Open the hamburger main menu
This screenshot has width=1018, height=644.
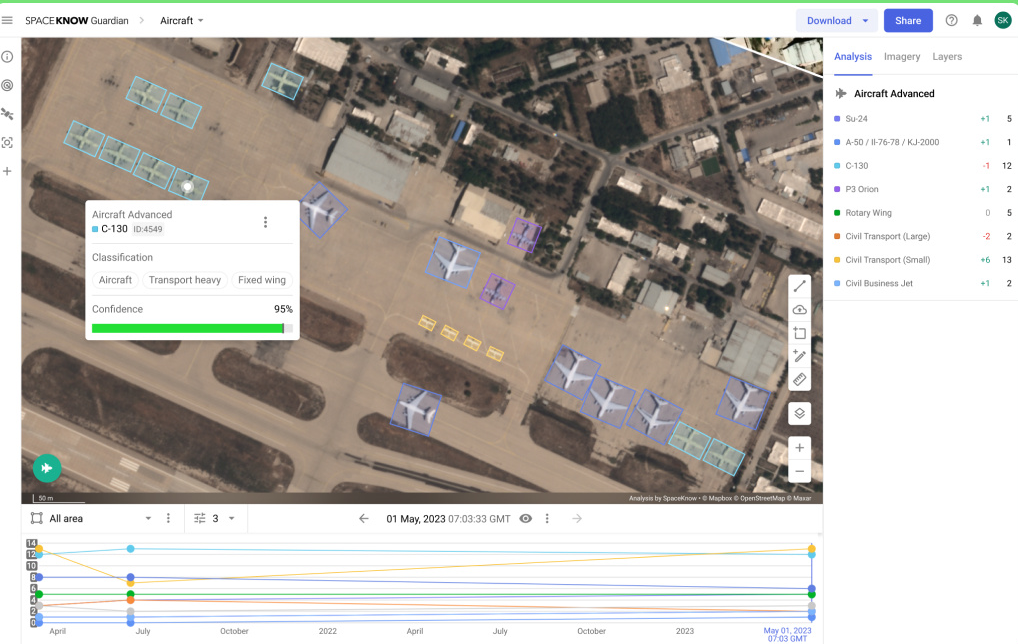[7, 20]
